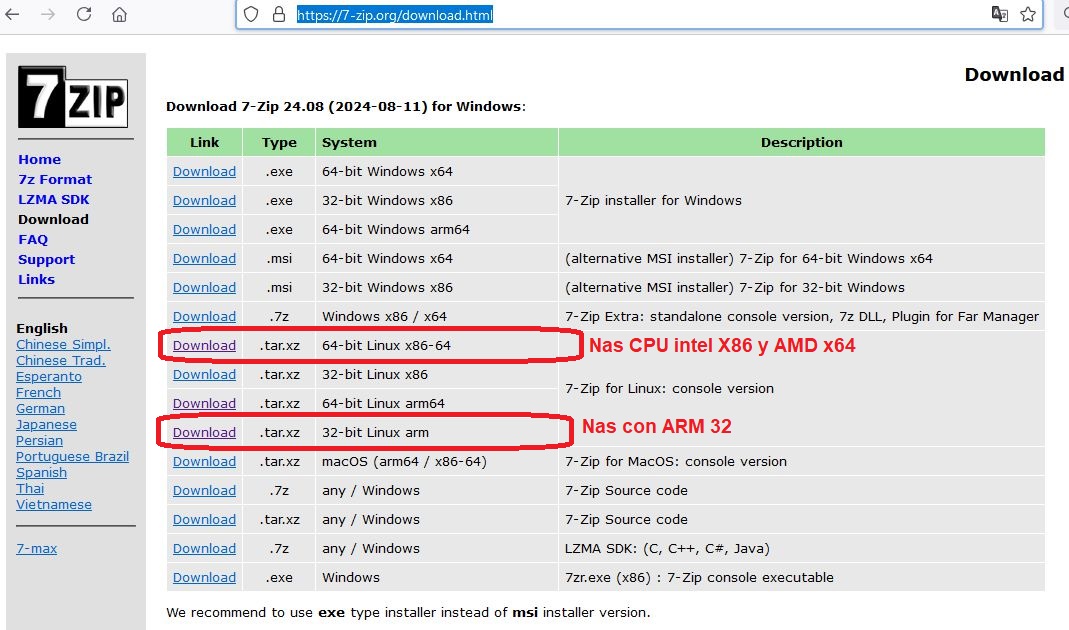Open the Home navigation link
Image resolution: width=1069 pixels, height=630 pixels.
pyautogui.click(x=39, y=159)
